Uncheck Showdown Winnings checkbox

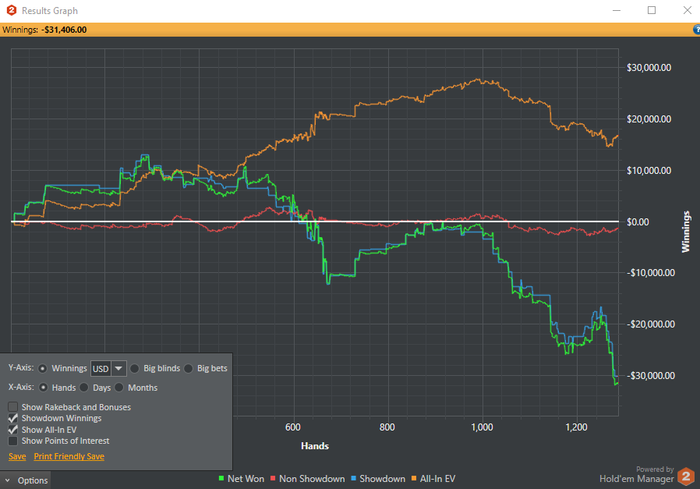point(13,418)
